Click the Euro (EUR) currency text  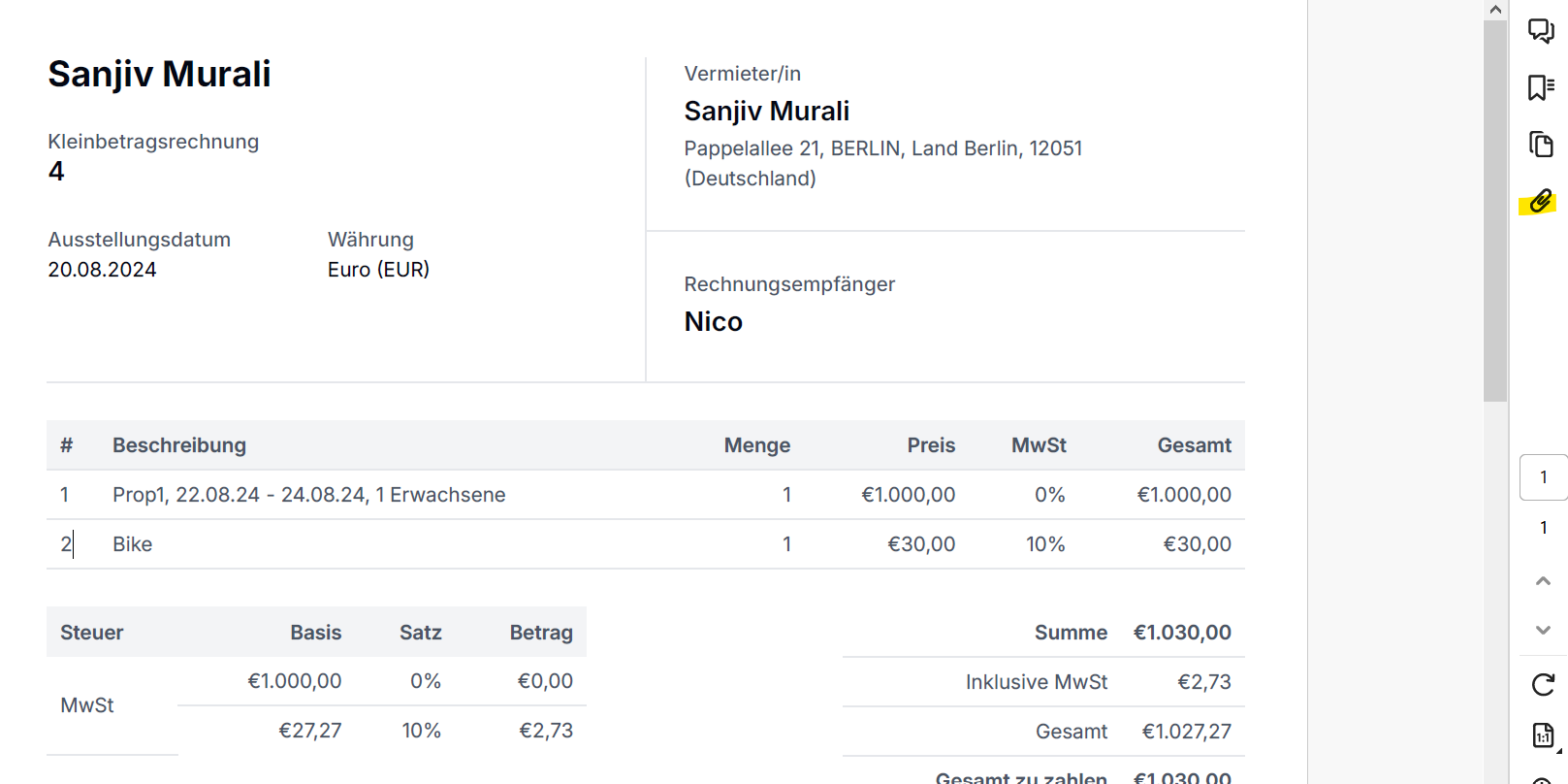[378, 270]
